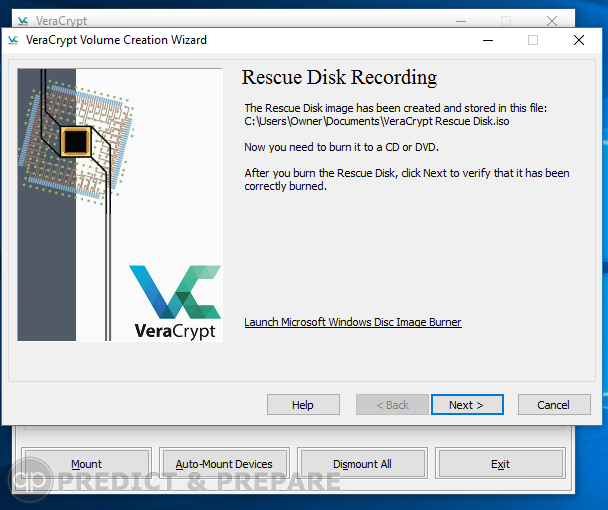Cancel the Volume Creation Wizard
This screenshot has width=608, height=510.
[554, 405]
